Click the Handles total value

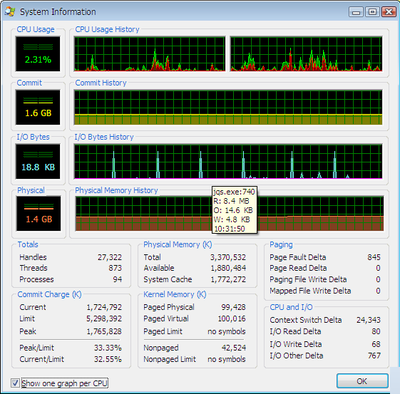(110, 257)
